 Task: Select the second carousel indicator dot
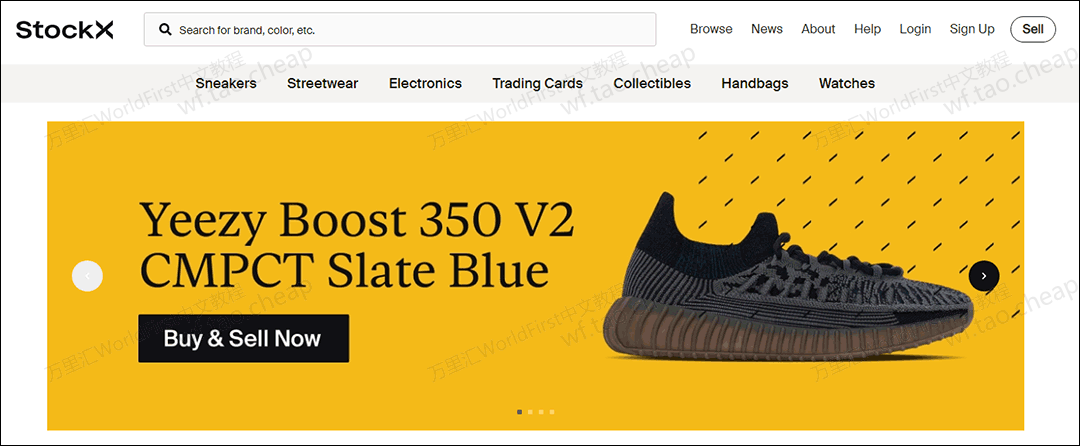coord(530,412)
